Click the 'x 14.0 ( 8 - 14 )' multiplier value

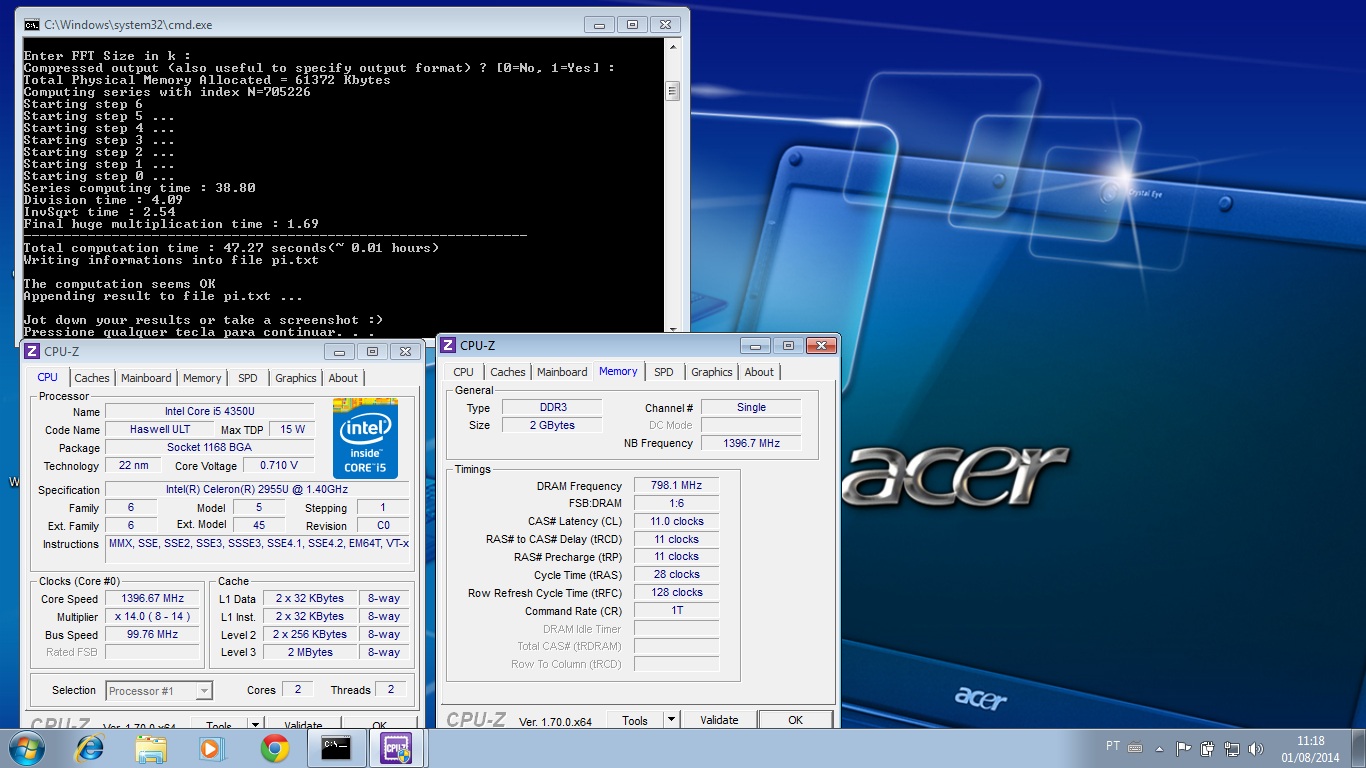point(153,617)
